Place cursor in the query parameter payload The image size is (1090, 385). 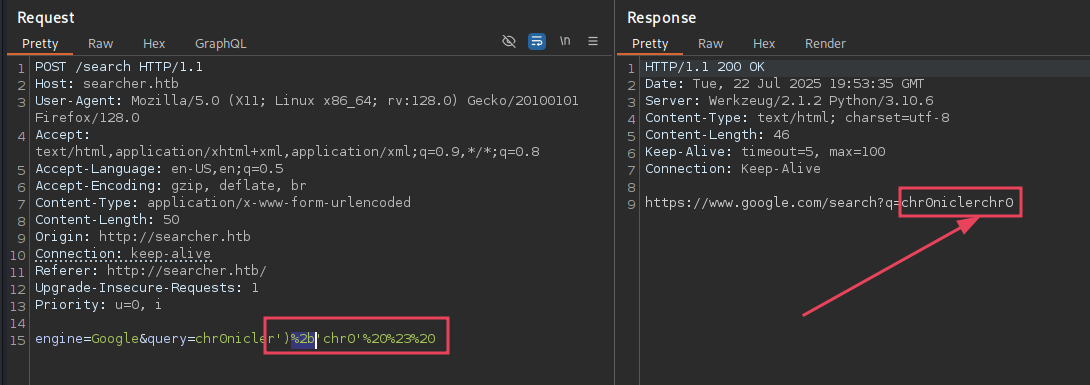click(315, 339)
